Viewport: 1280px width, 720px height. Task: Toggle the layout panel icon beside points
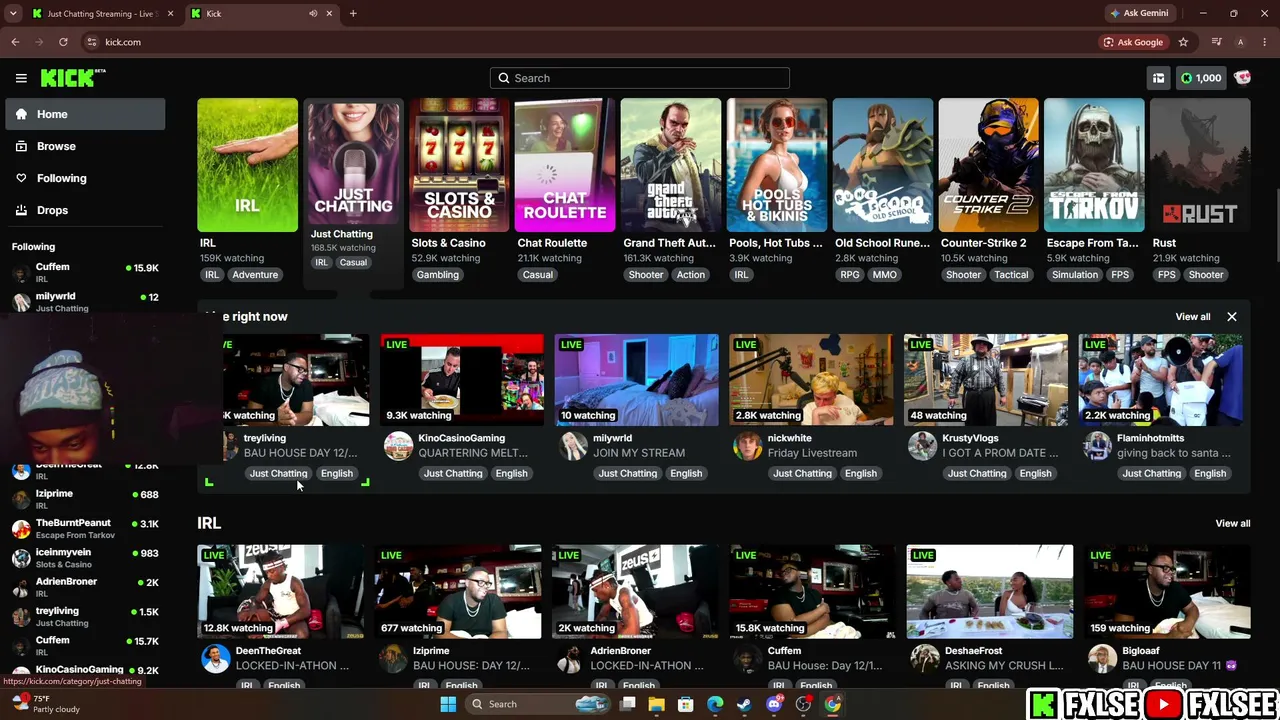click(x=1158, y=78)
